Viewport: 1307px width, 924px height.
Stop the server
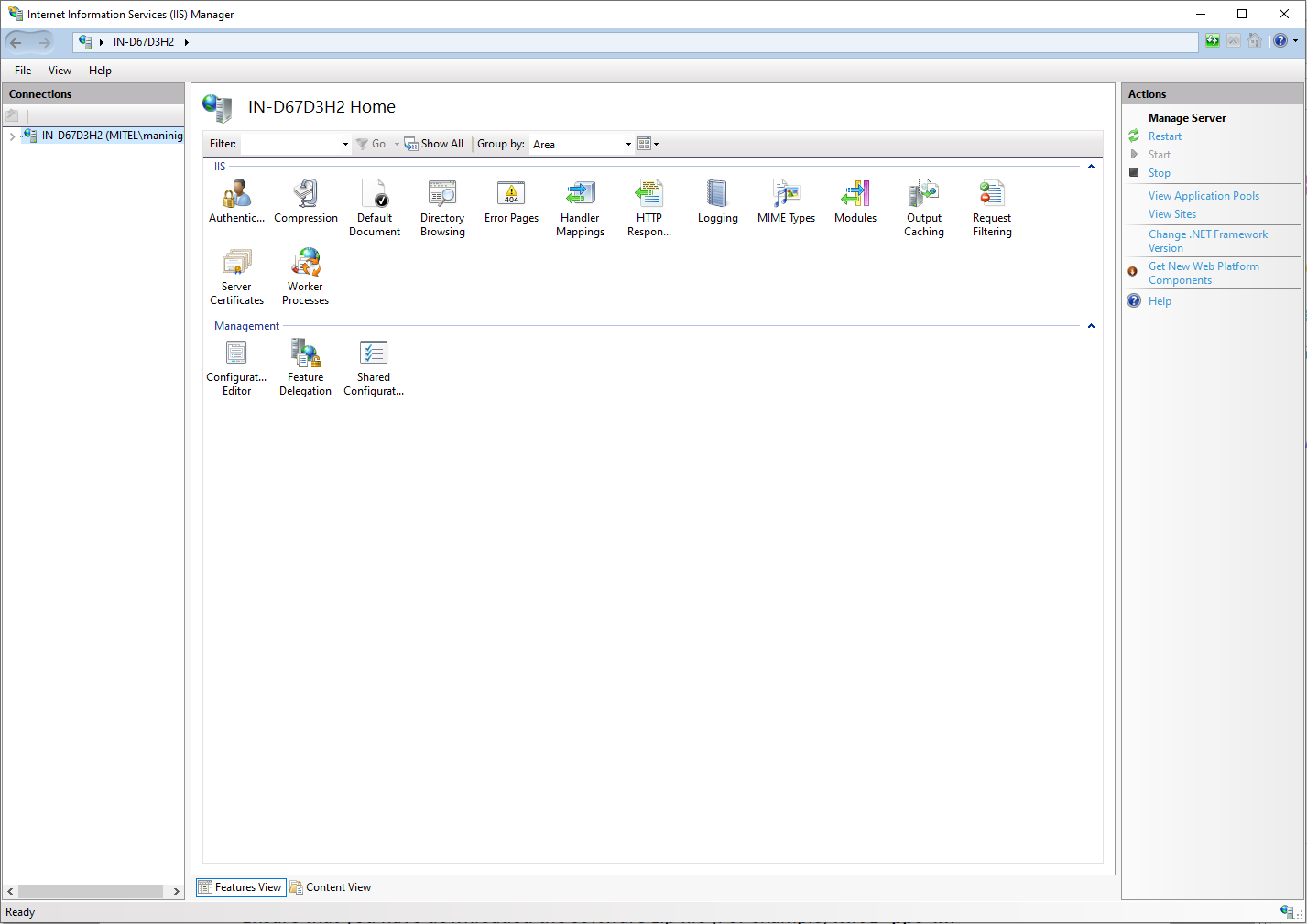pos(1160,173)
